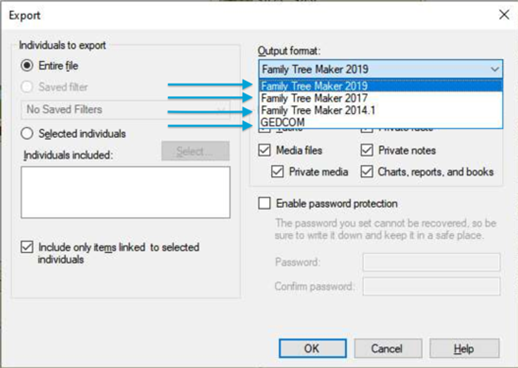Toggle the Private media checkbox
The height and width of the screenshot is (368, 518).
coord(277,172)
